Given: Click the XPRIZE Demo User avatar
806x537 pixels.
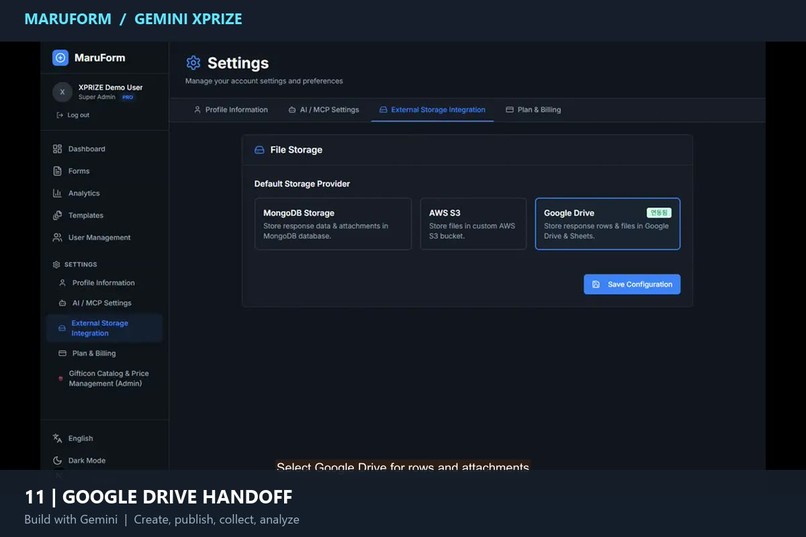Looking at the screenshot, I should 62,92.
